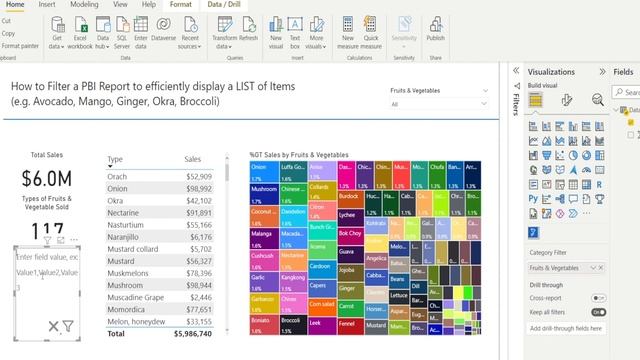
Task: Open the Format visual pane
Action: (567, 100)
